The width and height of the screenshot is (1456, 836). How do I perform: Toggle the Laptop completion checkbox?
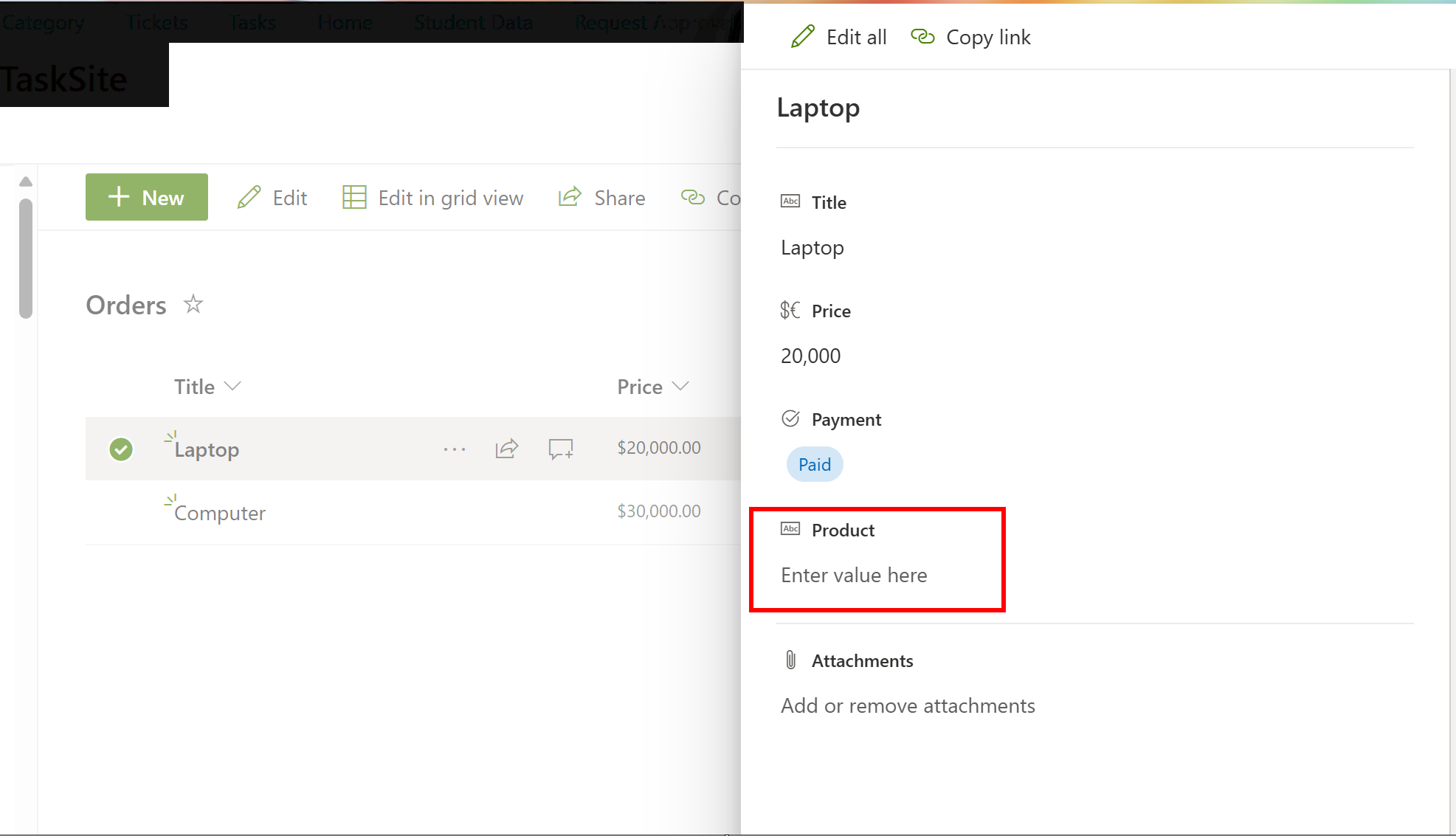coord(121,448)
